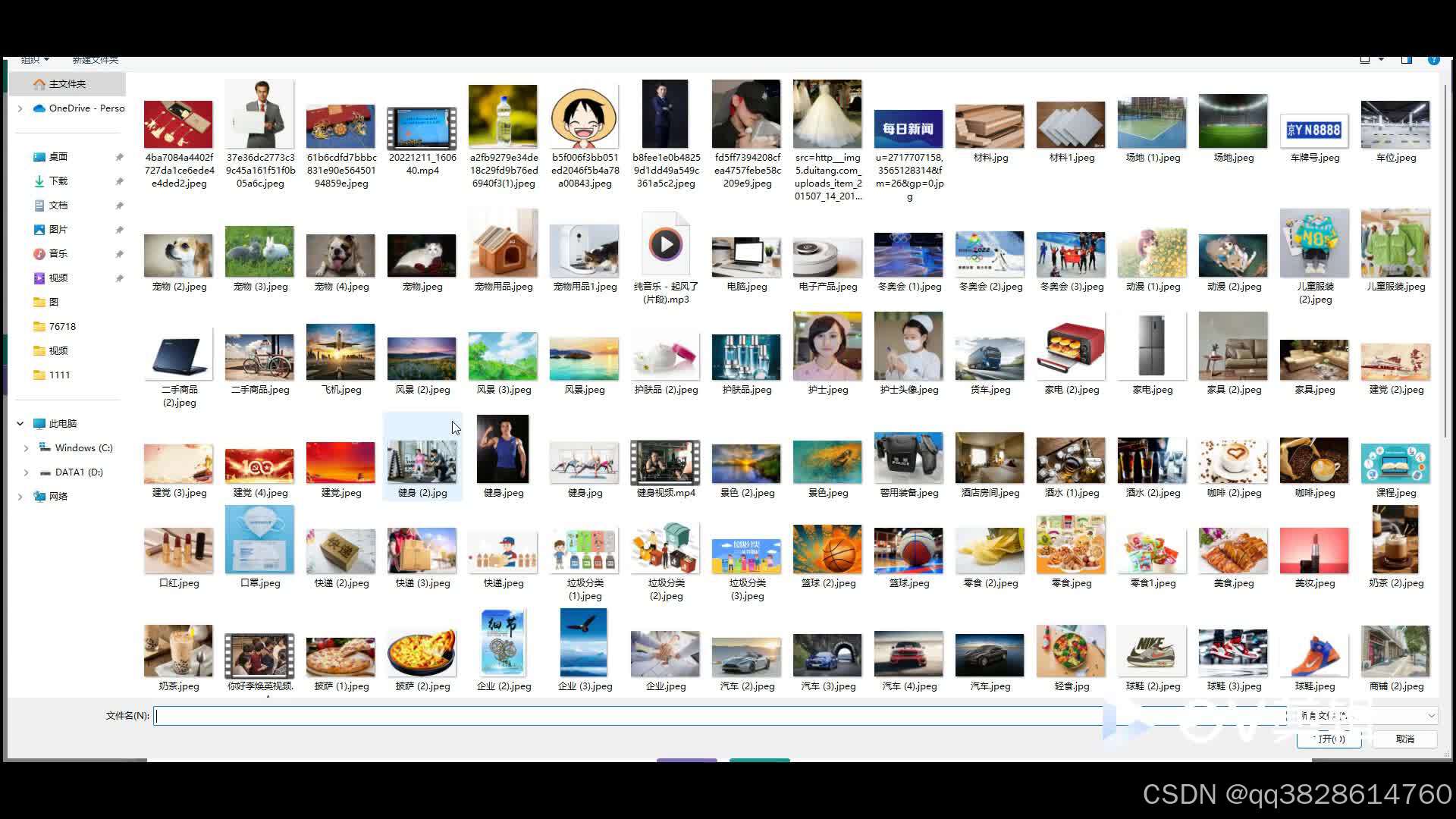Click the 取消 (Cancel) button
Screen dimensions: 1456x819
click(x=1404, y=739)
